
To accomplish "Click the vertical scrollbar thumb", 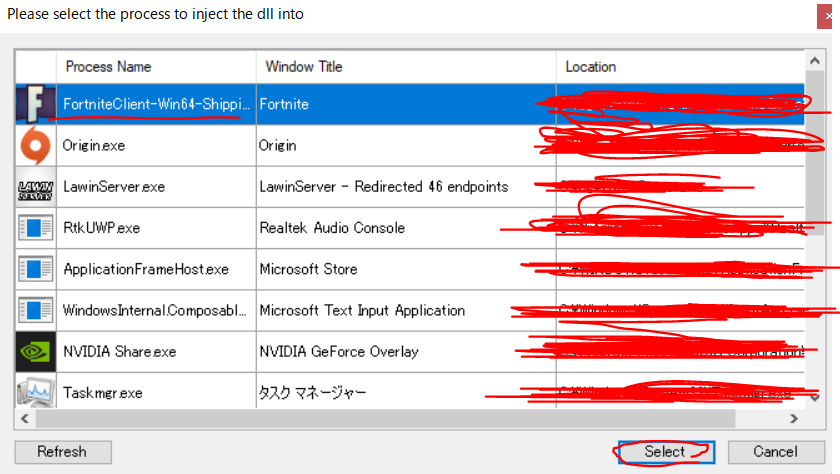I will (815, 153).
